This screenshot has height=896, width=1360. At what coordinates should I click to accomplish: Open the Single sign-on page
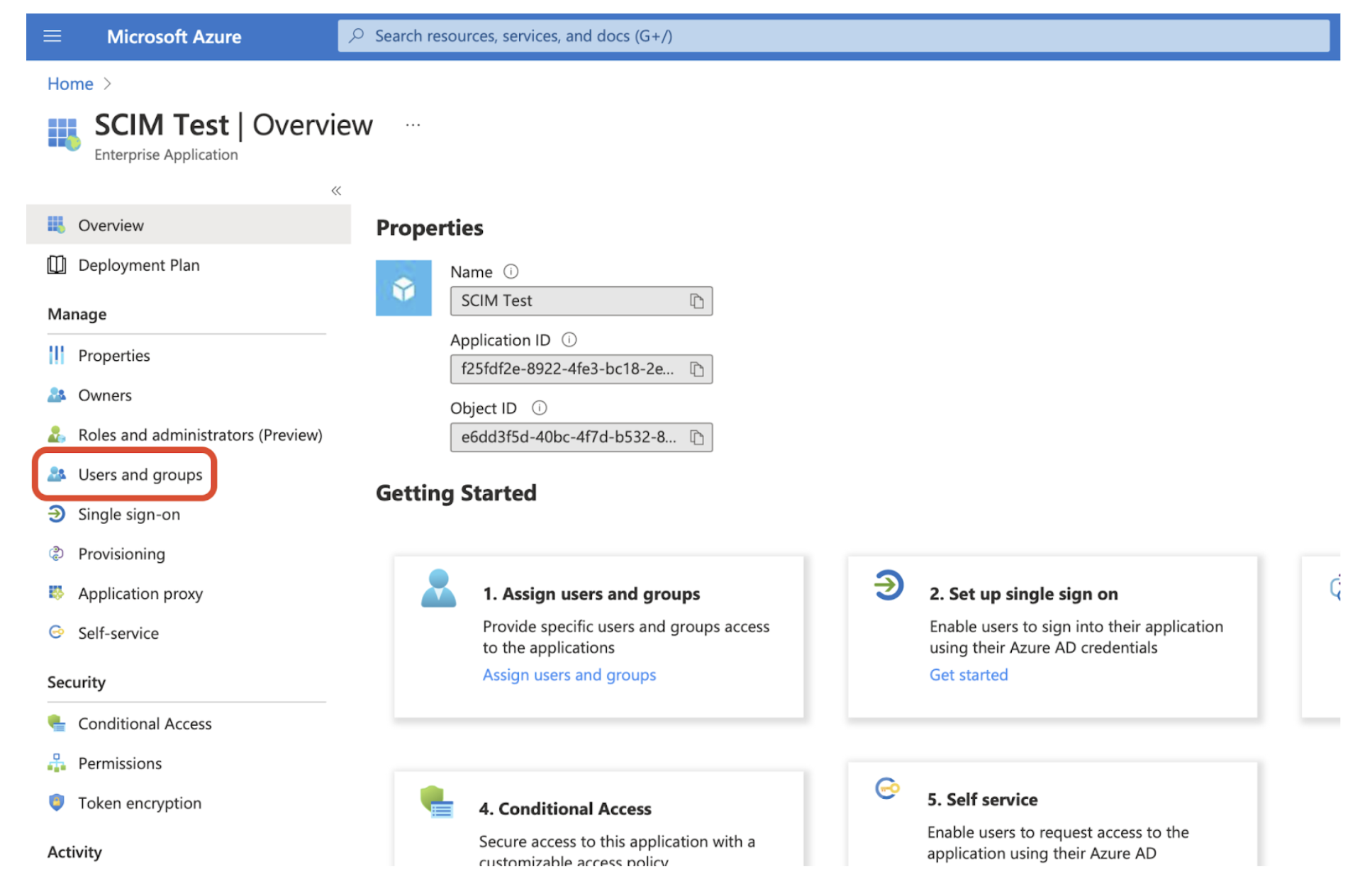click(129, 515)
